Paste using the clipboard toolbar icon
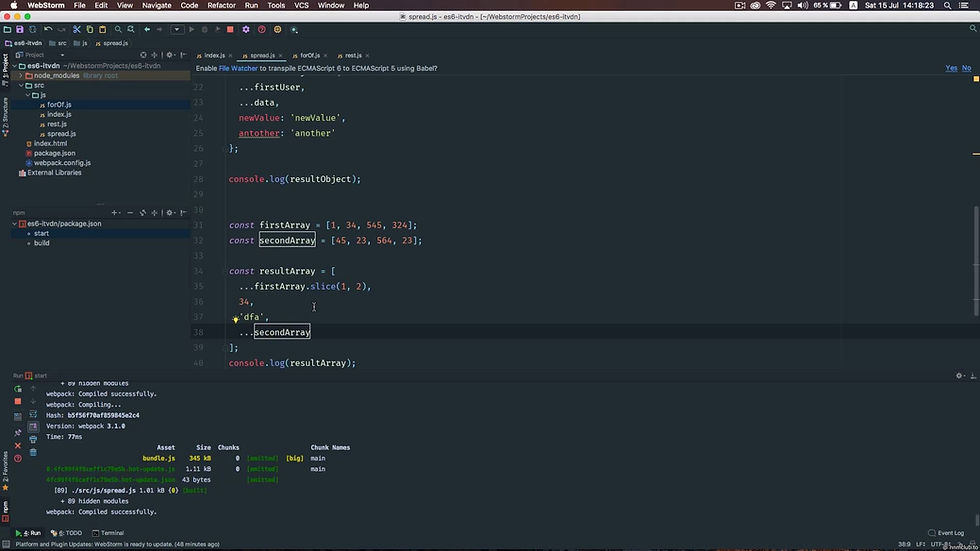Image resolution: width=980 pixels, height=551 pixels. pyautogui.click(x=102, y=29)
